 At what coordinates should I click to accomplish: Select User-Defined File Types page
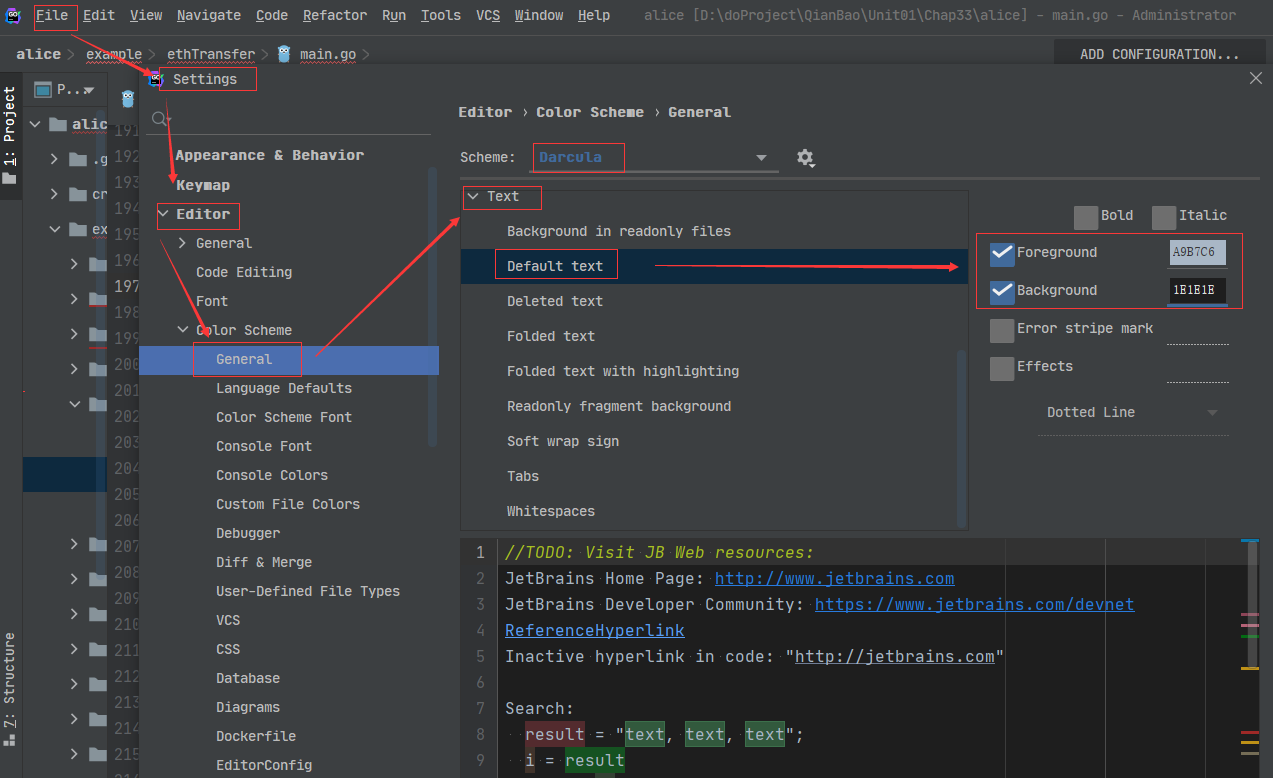pyautogui.click(x=308, y=591)
